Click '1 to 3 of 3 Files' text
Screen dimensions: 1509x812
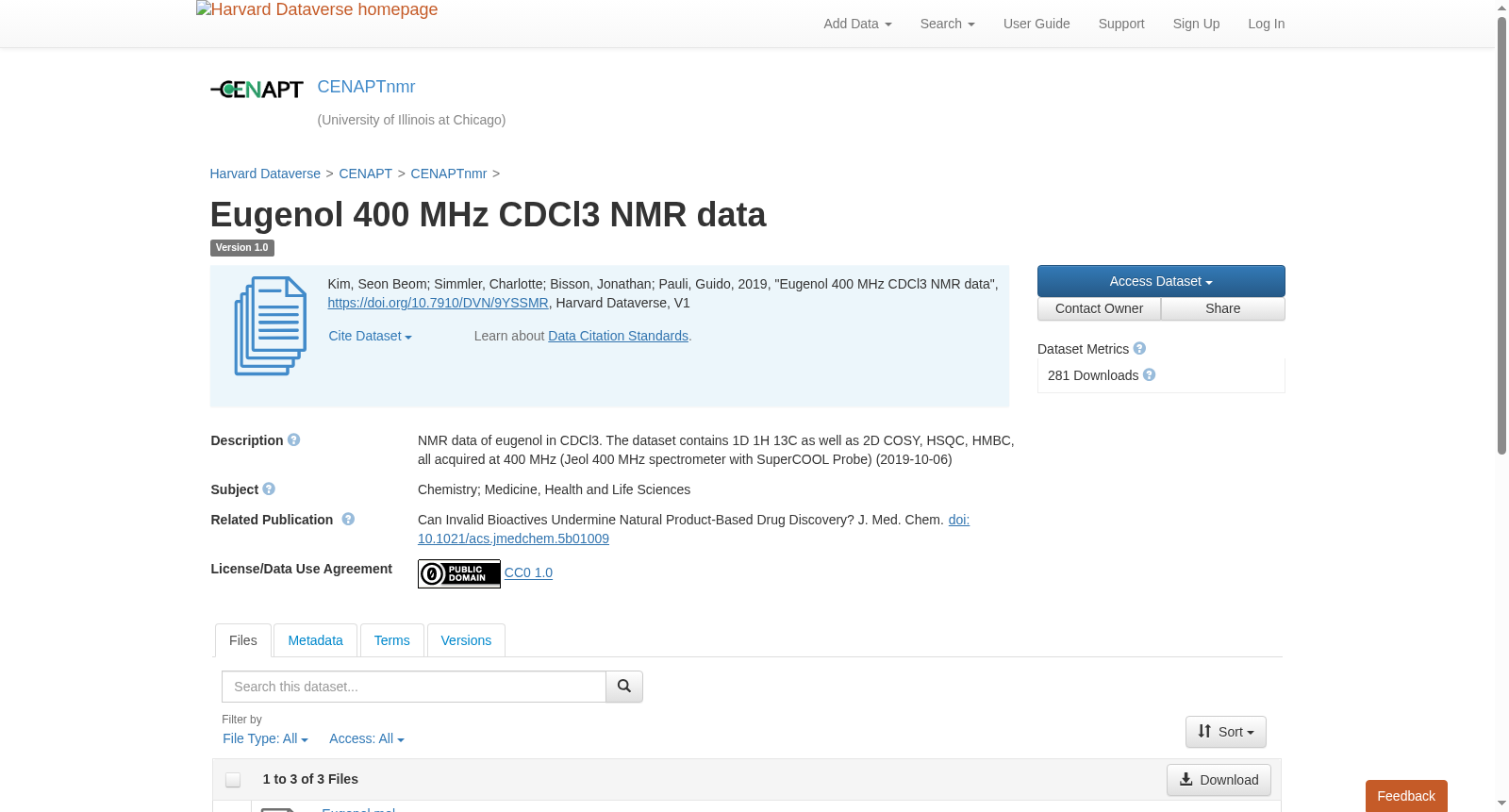310,780
